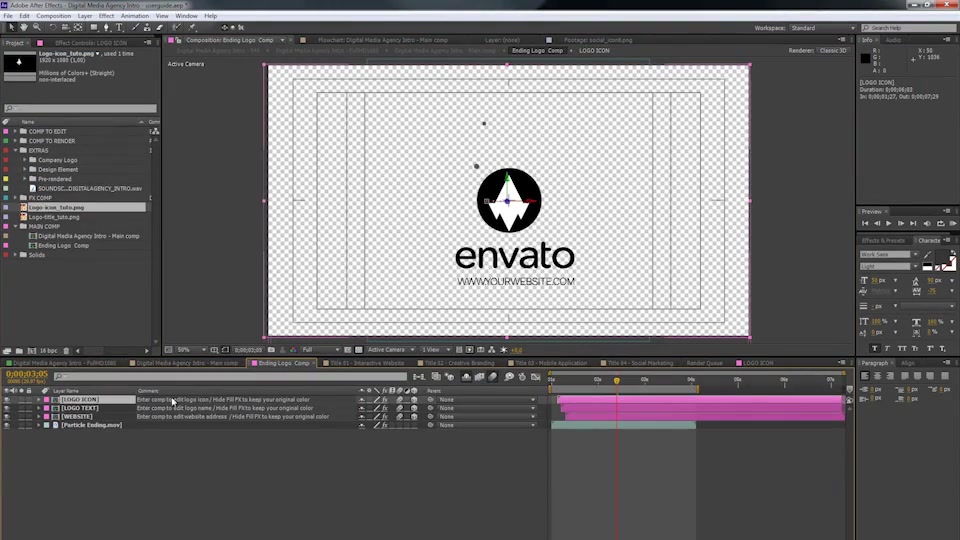Viewport: 960px width, 540px height.
Task: Expand the COMP TO EDIT folder
Action: point(15,132)
